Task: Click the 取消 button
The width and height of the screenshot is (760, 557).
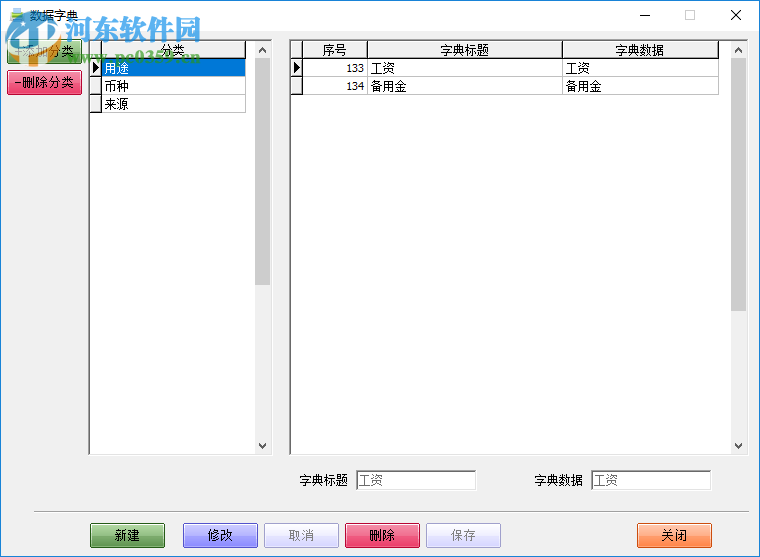Action: pyautogui.click(x=301, y=535)
